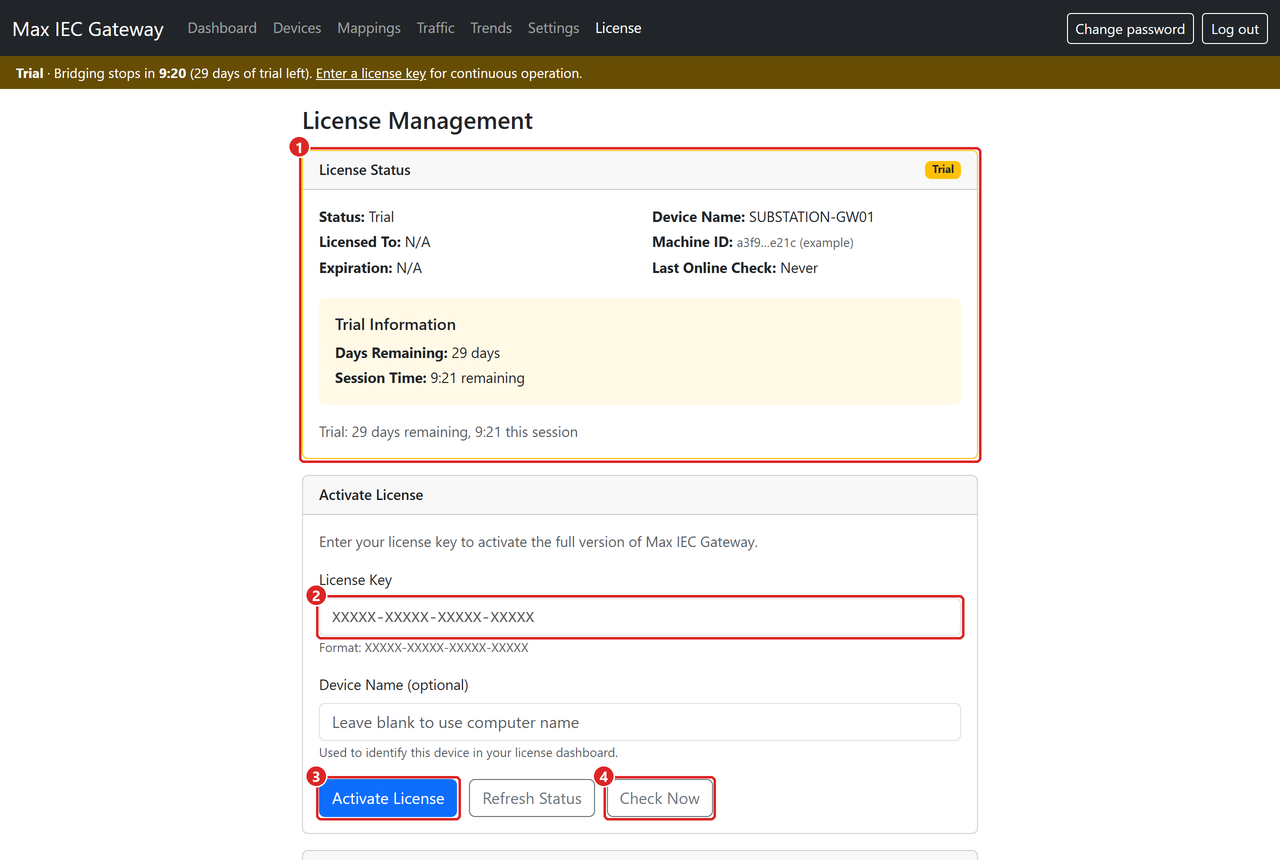1280x860 pixels.
Task: Click the 'Trial: 29 days remaining' summary line
Action: (x=448, y=432)
